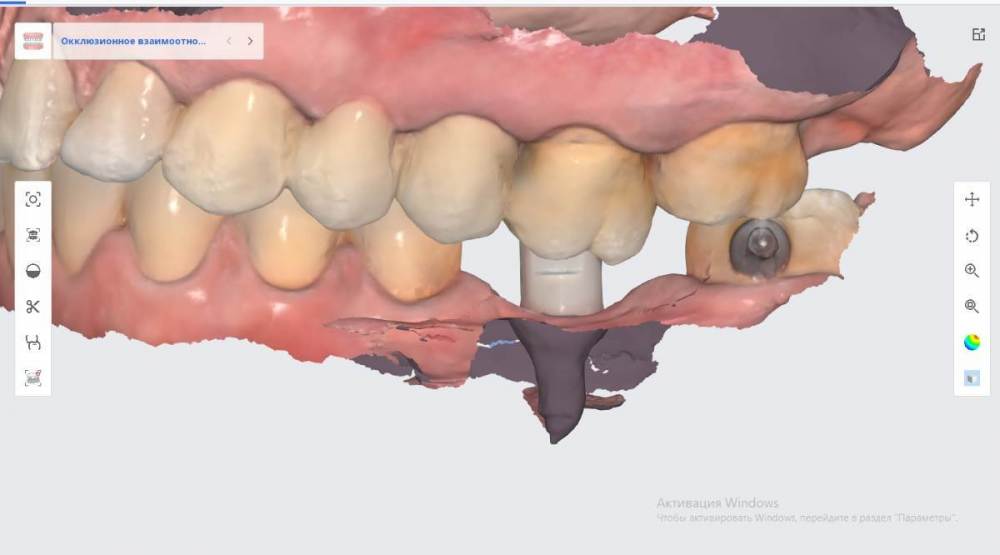Screen dimensions: 1000x555
Task: Select the teeth scan frame tool
Action: tap(33, 235)
